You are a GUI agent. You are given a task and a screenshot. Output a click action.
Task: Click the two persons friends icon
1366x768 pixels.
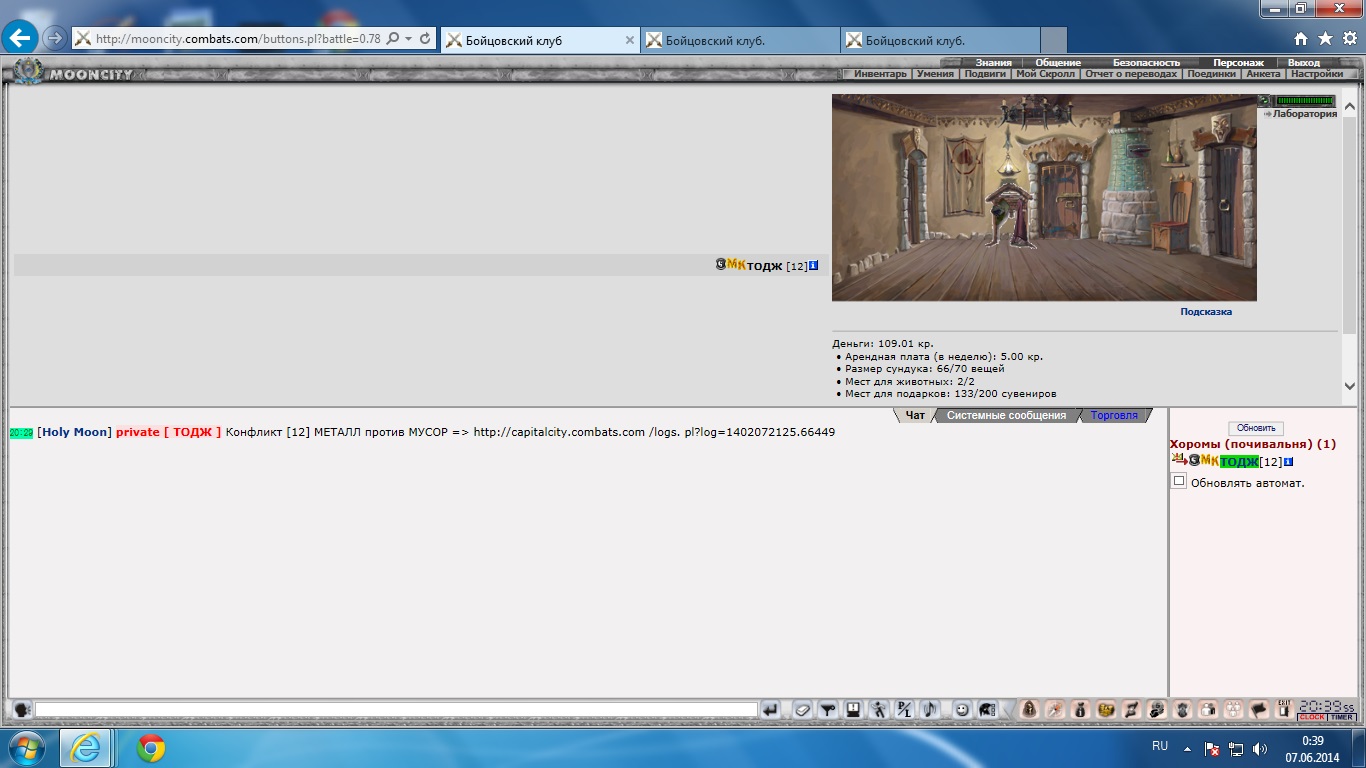pos(1207,709)
